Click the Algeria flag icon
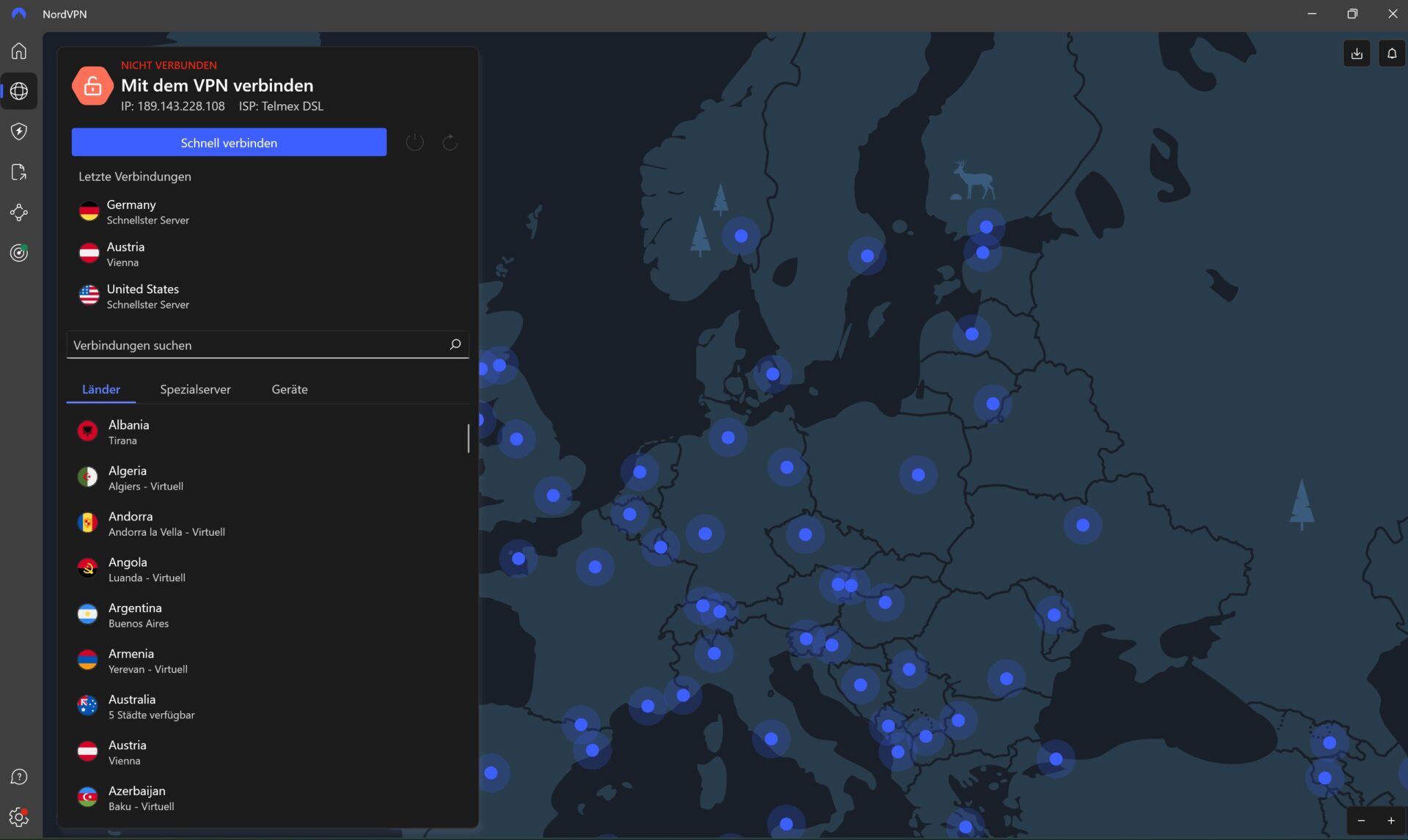The height and width of the screenshot is (840, 1408). (87, 477)
